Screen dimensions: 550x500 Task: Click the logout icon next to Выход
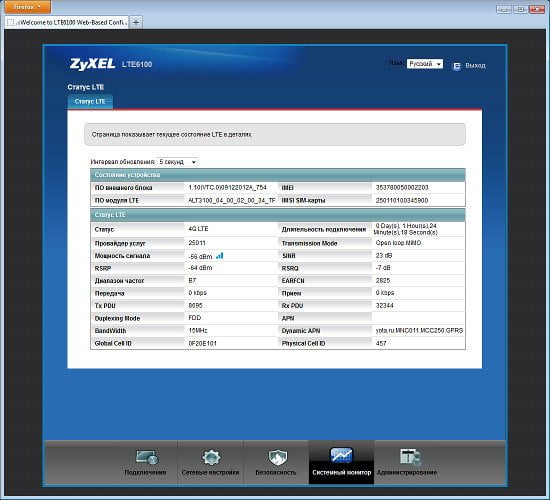[x=456, y=66]
